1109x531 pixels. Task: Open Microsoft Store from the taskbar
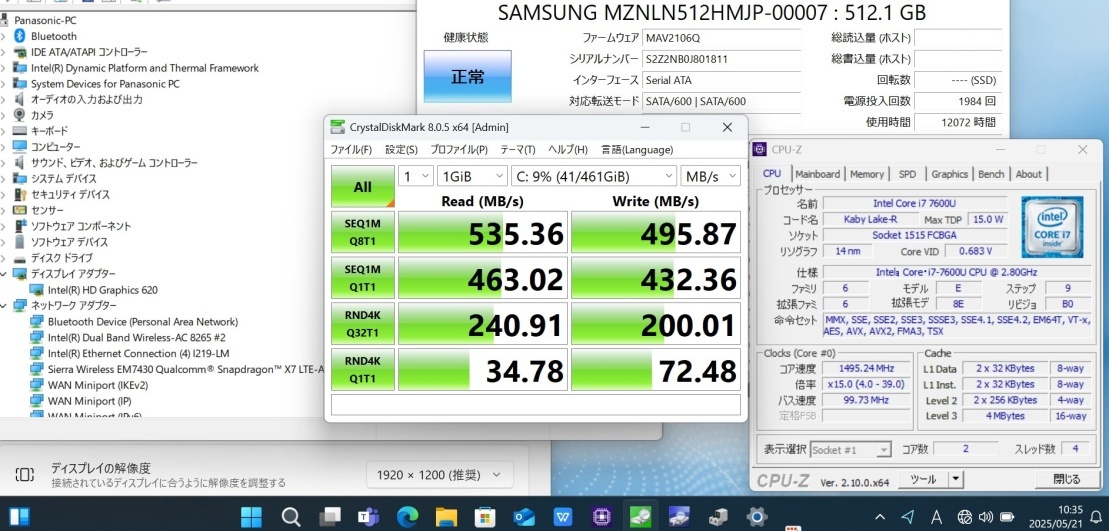click(485, 516)
